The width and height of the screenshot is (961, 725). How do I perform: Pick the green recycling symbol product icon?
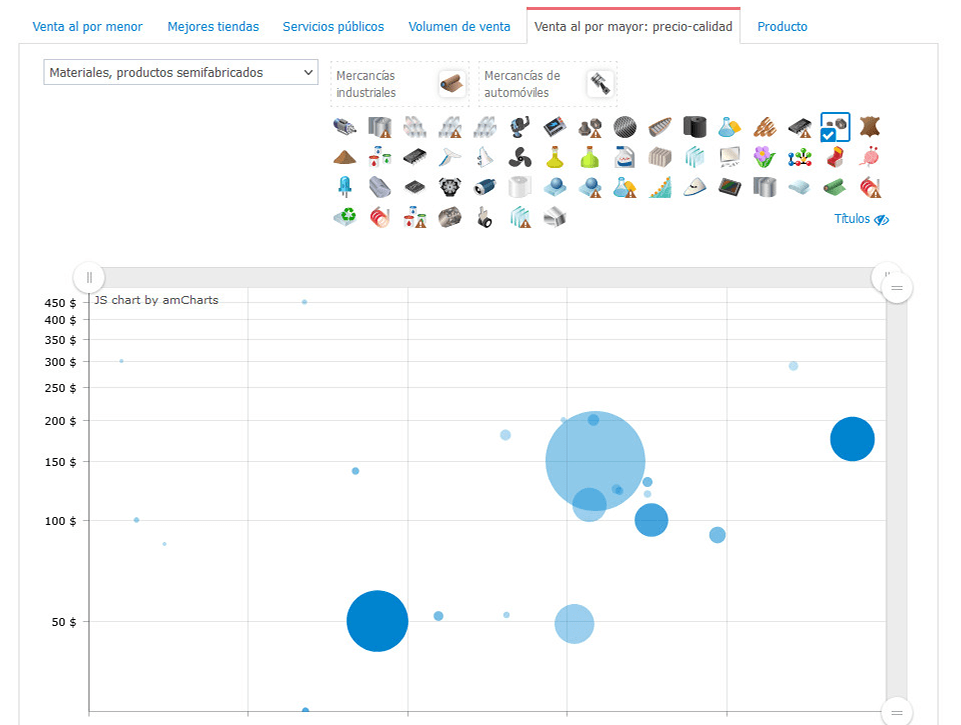(x=344, y=217)
